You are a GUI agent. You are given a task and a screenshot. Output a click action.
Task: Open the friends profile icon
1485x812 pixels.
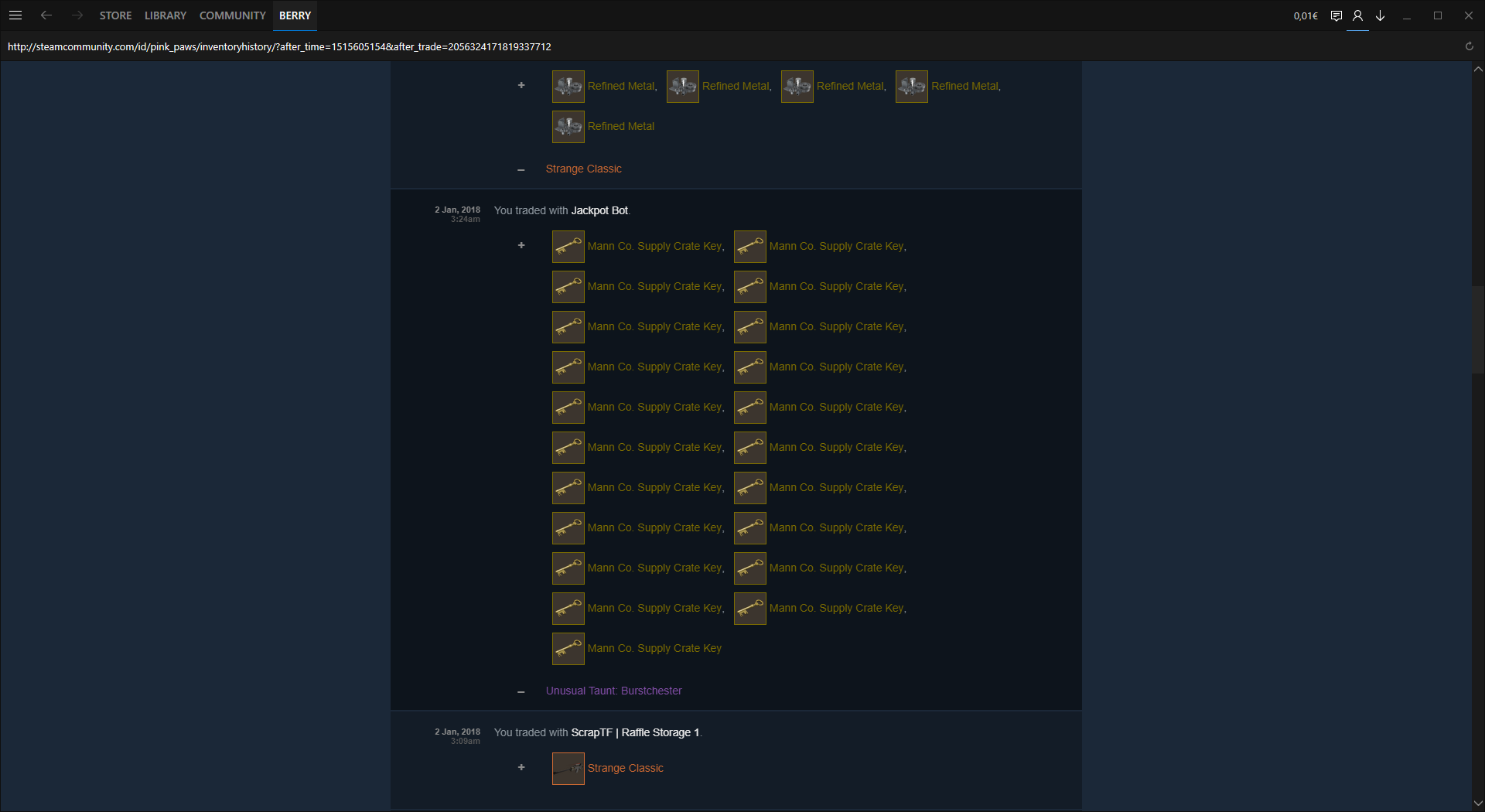(1357, 15)
